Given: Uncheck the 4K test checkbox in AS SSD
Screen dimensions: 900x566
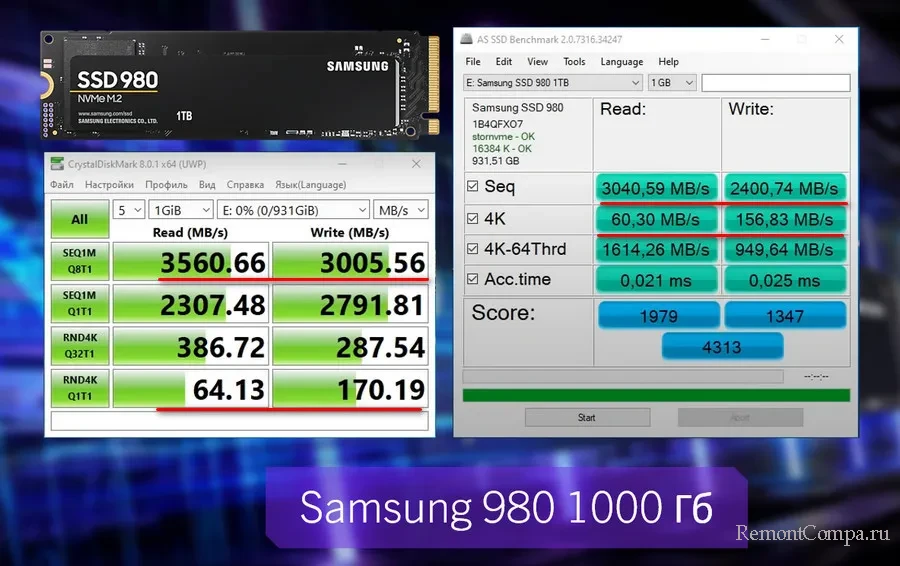Looking at the screenshot, I should point(472,219).
